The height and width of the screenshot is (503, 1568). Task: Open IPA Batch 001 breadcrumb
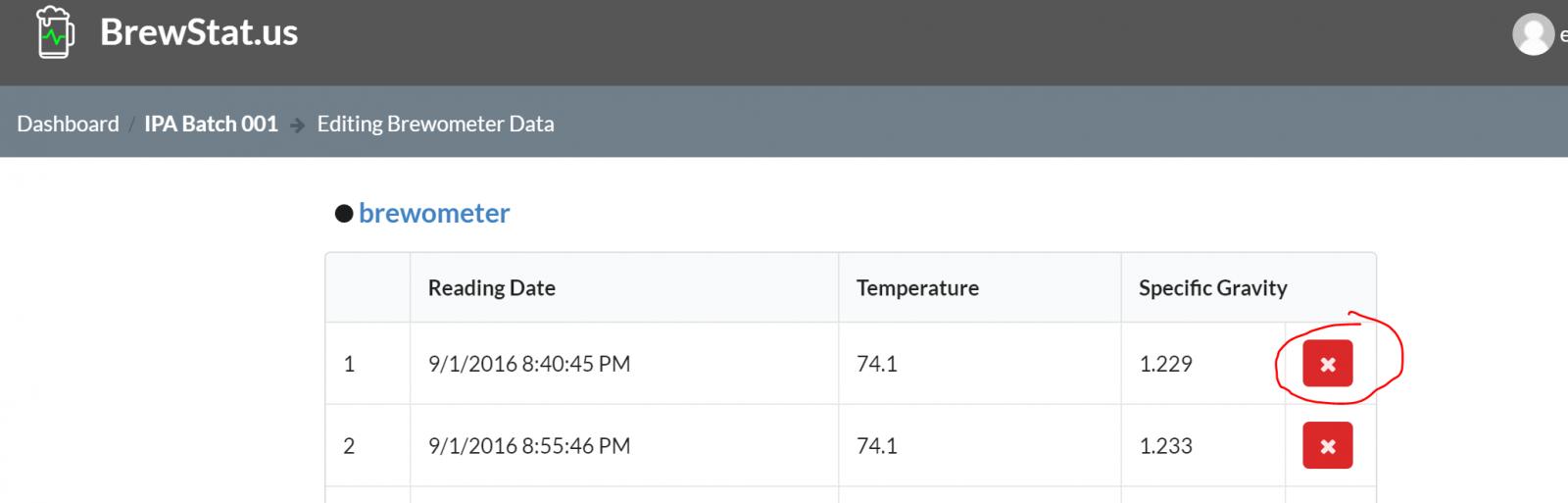pos(211,124)
